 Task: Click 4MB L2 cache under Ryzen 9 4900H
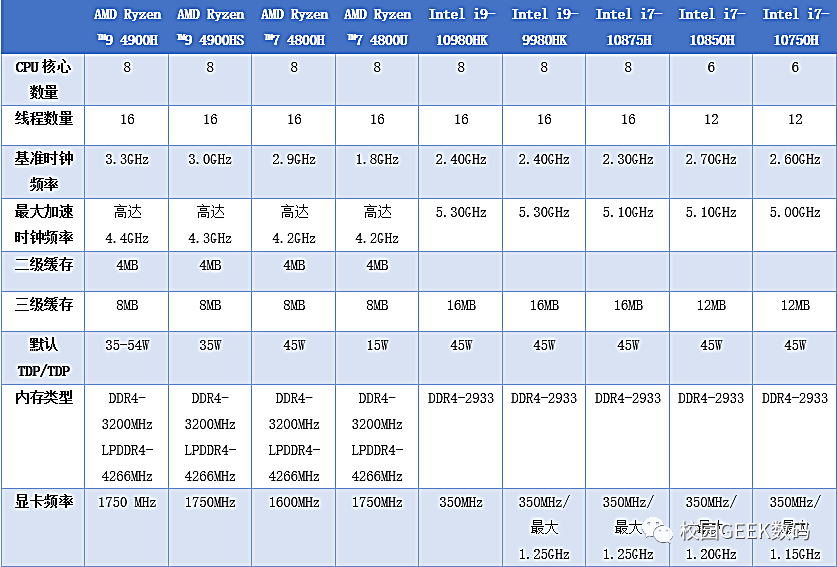click(x=127, y=265)
